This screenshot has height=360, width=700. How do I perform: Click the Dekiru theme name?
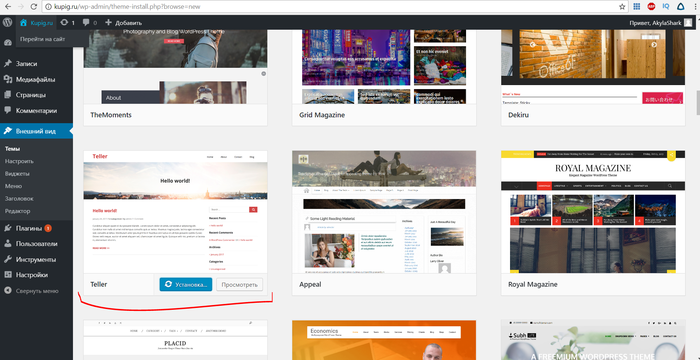click(x=518, y=115)
